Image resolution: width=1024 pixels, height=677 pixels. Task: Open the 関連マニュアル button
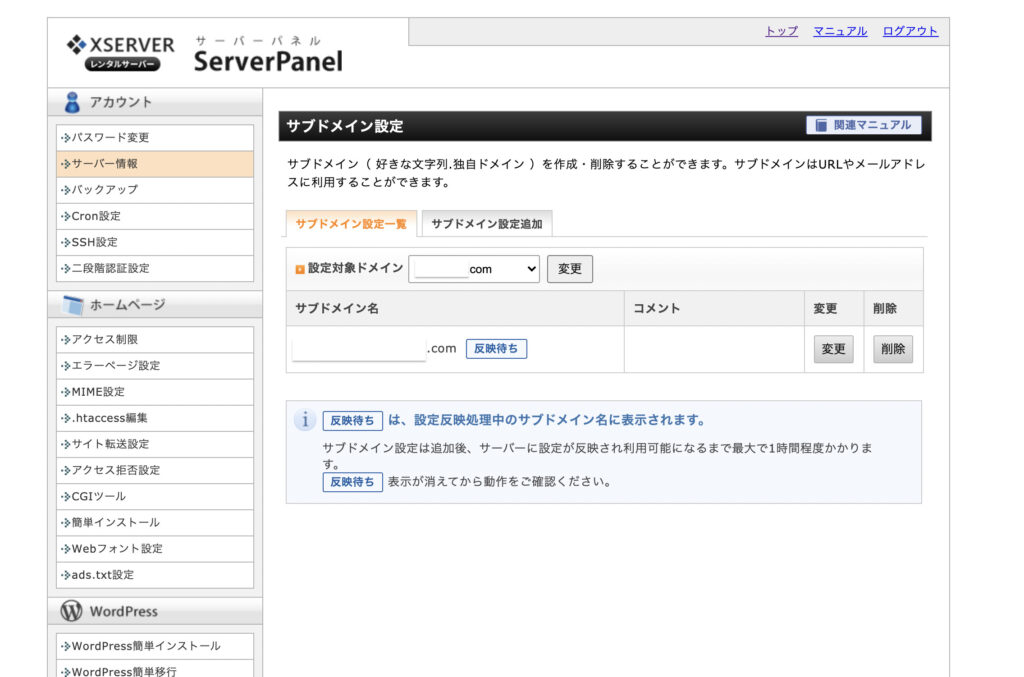pyautogui.click(x=863, y=125)
